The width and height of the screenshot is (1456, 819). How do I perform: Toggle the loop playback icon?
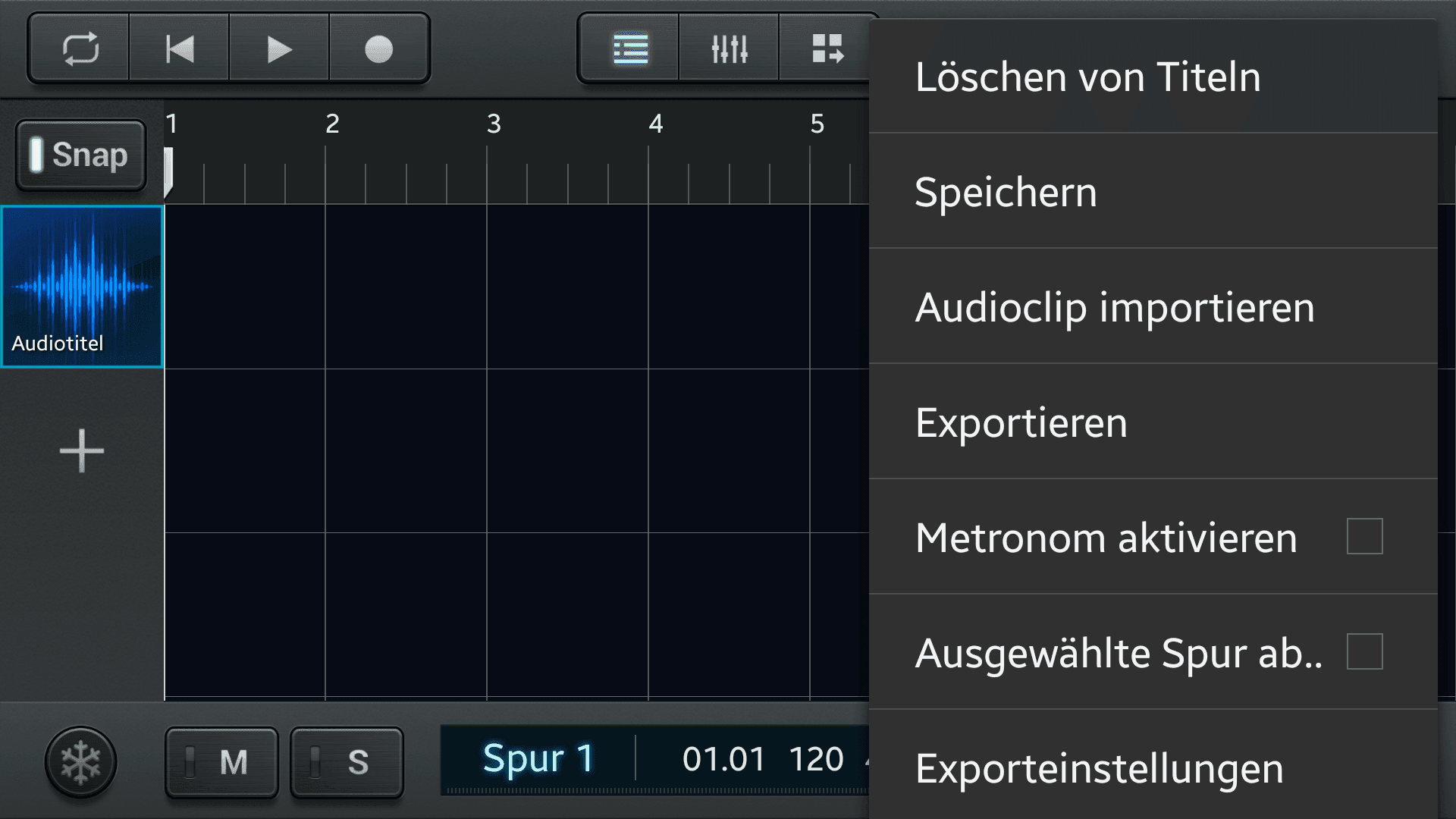[80, 49]
